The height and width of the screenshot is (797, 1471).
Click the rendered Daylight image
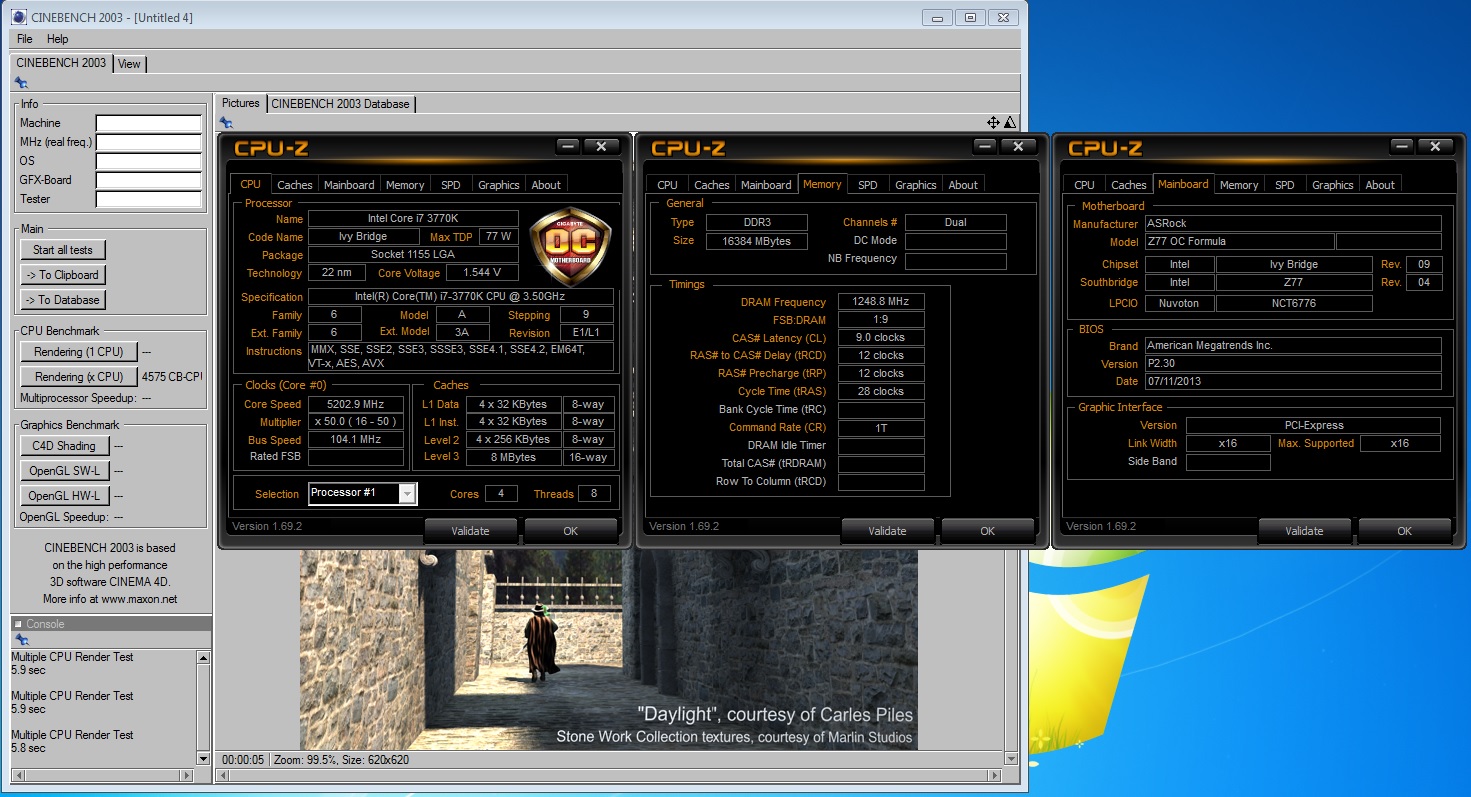[x=609, y=648]
